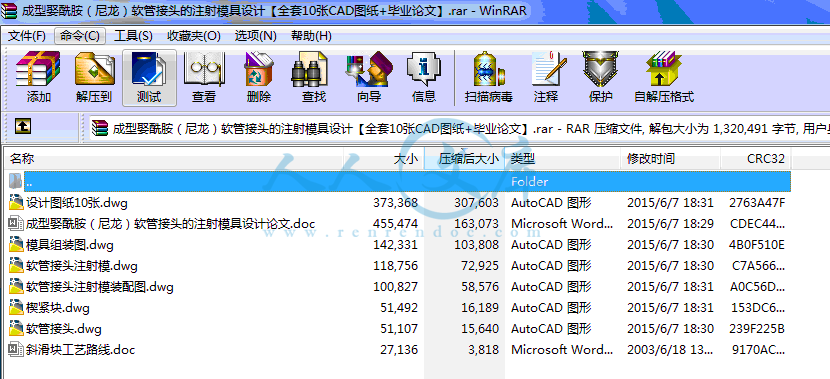Click the packed size value 103,808

pyautogui.click(x=476, y=245)
